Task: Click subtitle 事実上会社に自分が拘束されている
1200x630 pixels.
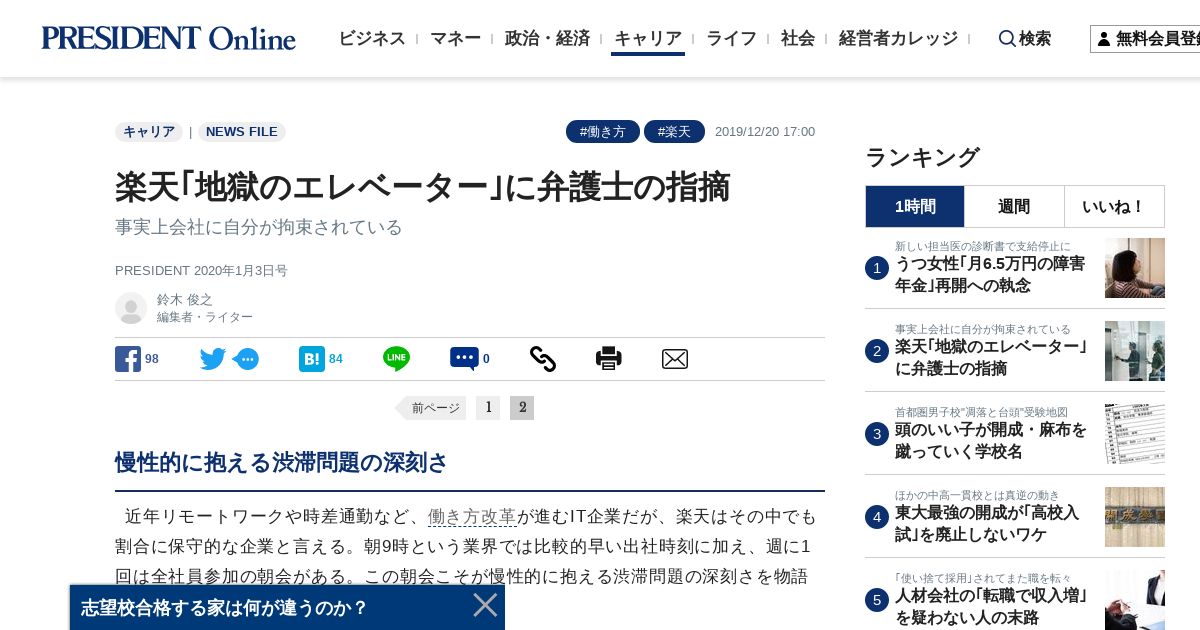Action: click(259, 227)
